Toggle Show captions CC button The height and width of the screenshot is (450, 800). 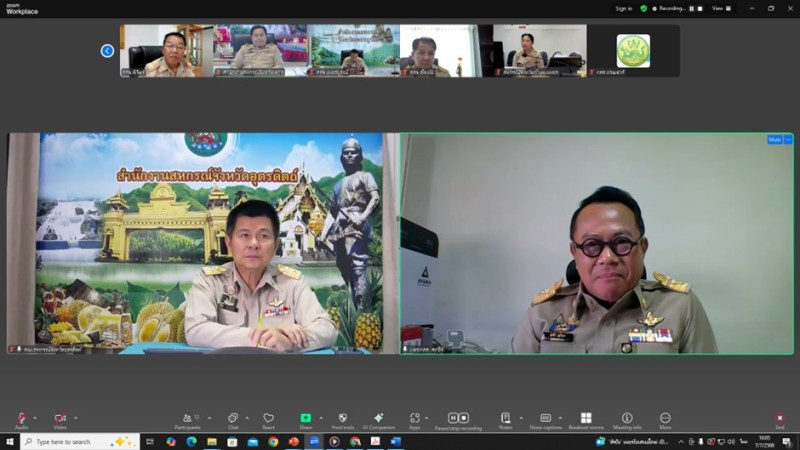[545, 420]
